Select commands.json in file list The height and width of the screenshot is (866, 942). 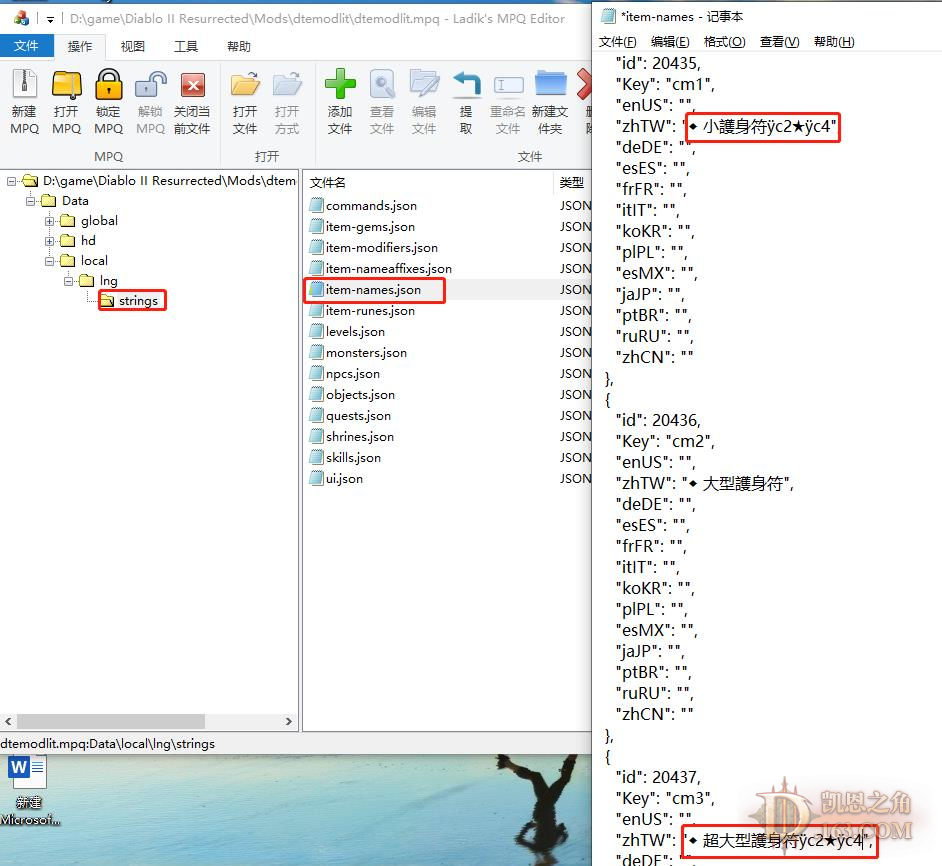click(371, 206)
